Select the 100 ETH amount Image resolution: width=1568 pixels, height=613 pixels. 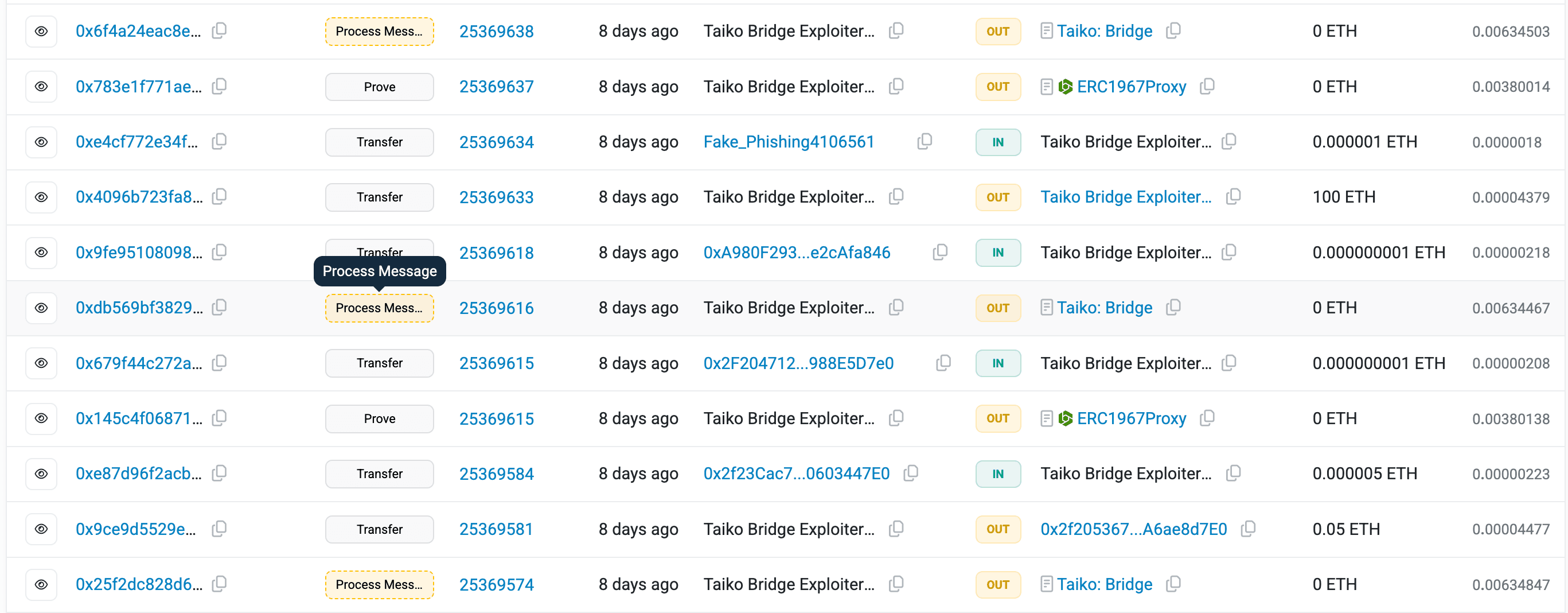(1343, 197)
